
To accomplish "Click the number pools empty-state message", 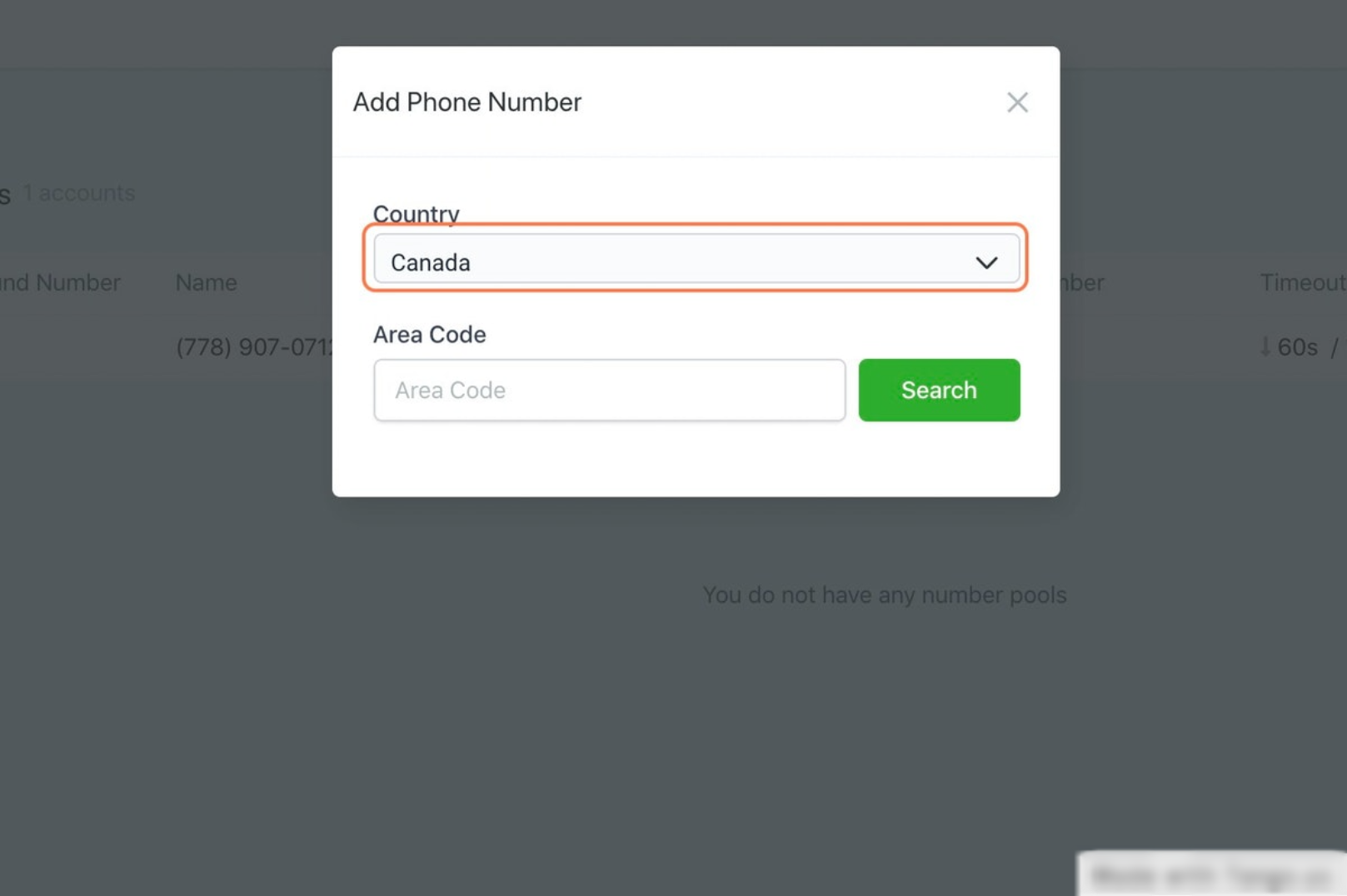I will [885, 595].
